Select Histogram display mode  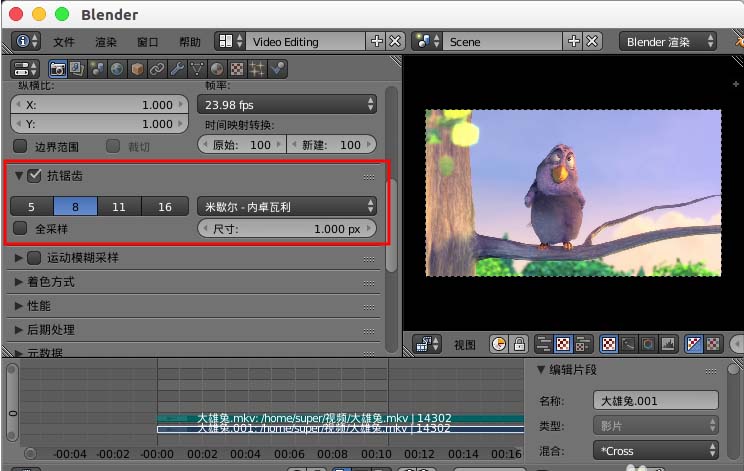pyautogui.click(x=668, y=344)
